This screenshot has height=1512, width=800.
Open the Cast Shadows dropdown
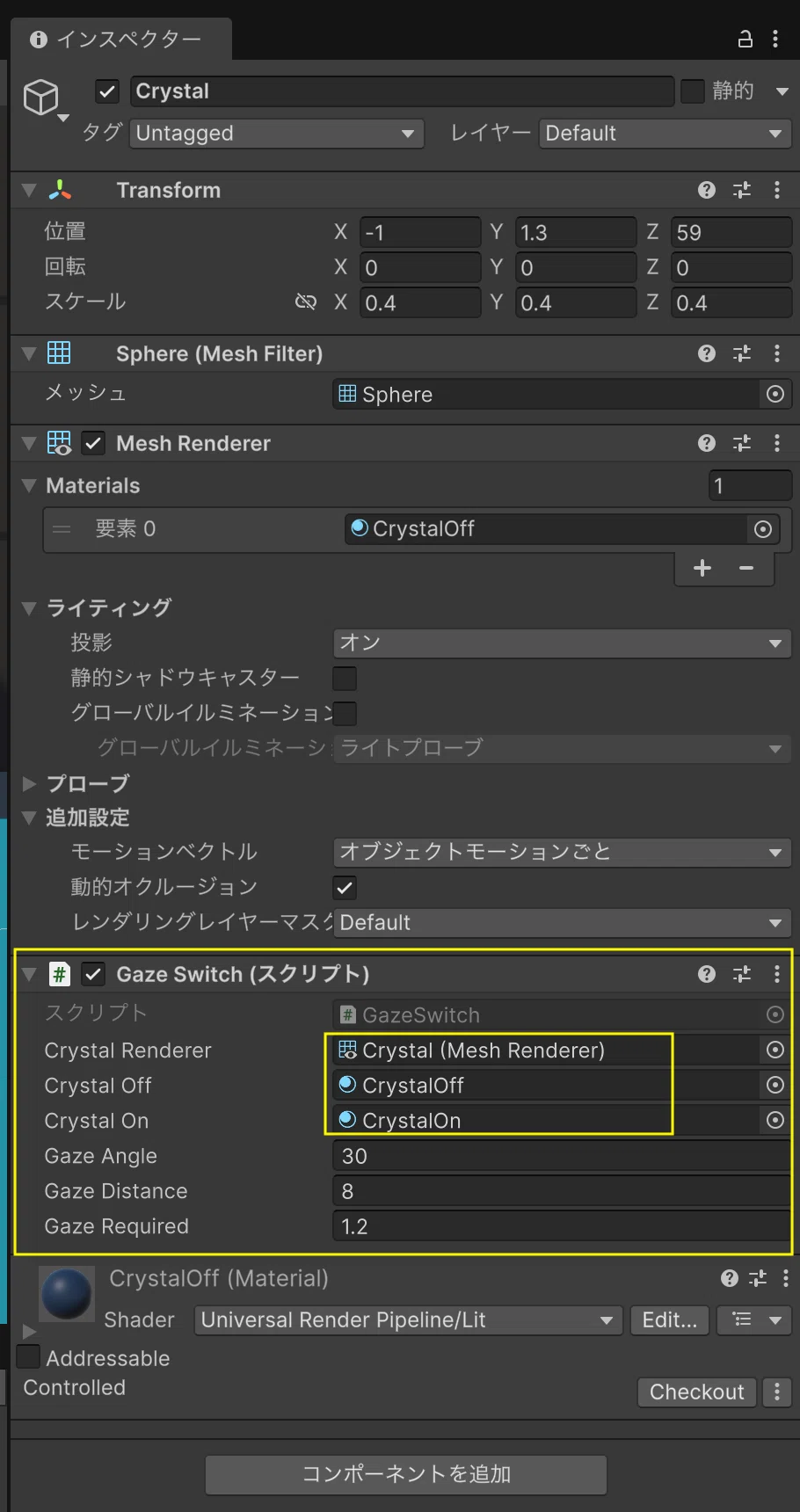point(562,643)
